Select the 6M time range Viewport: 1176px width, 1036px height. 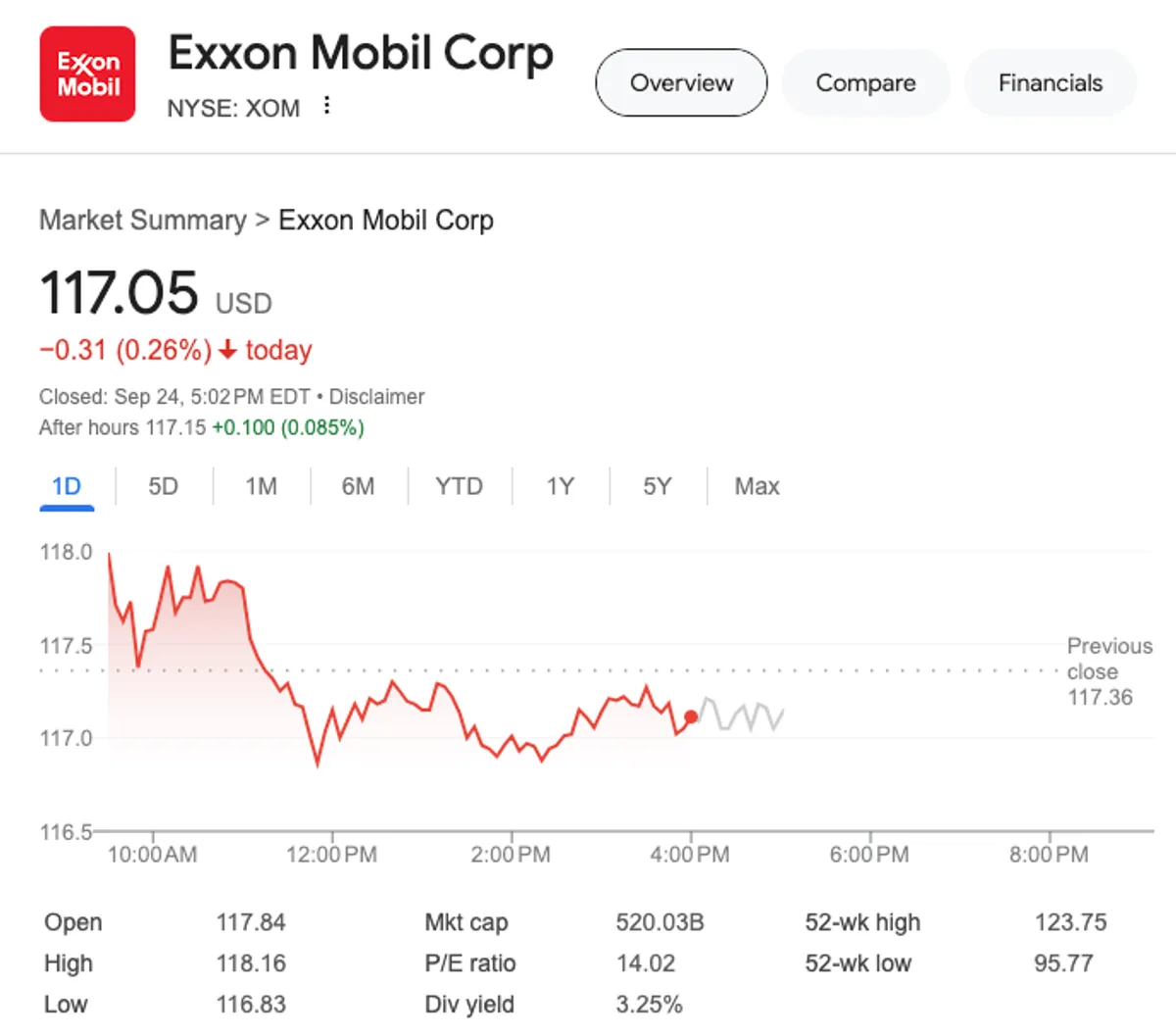tap(358, 486)
